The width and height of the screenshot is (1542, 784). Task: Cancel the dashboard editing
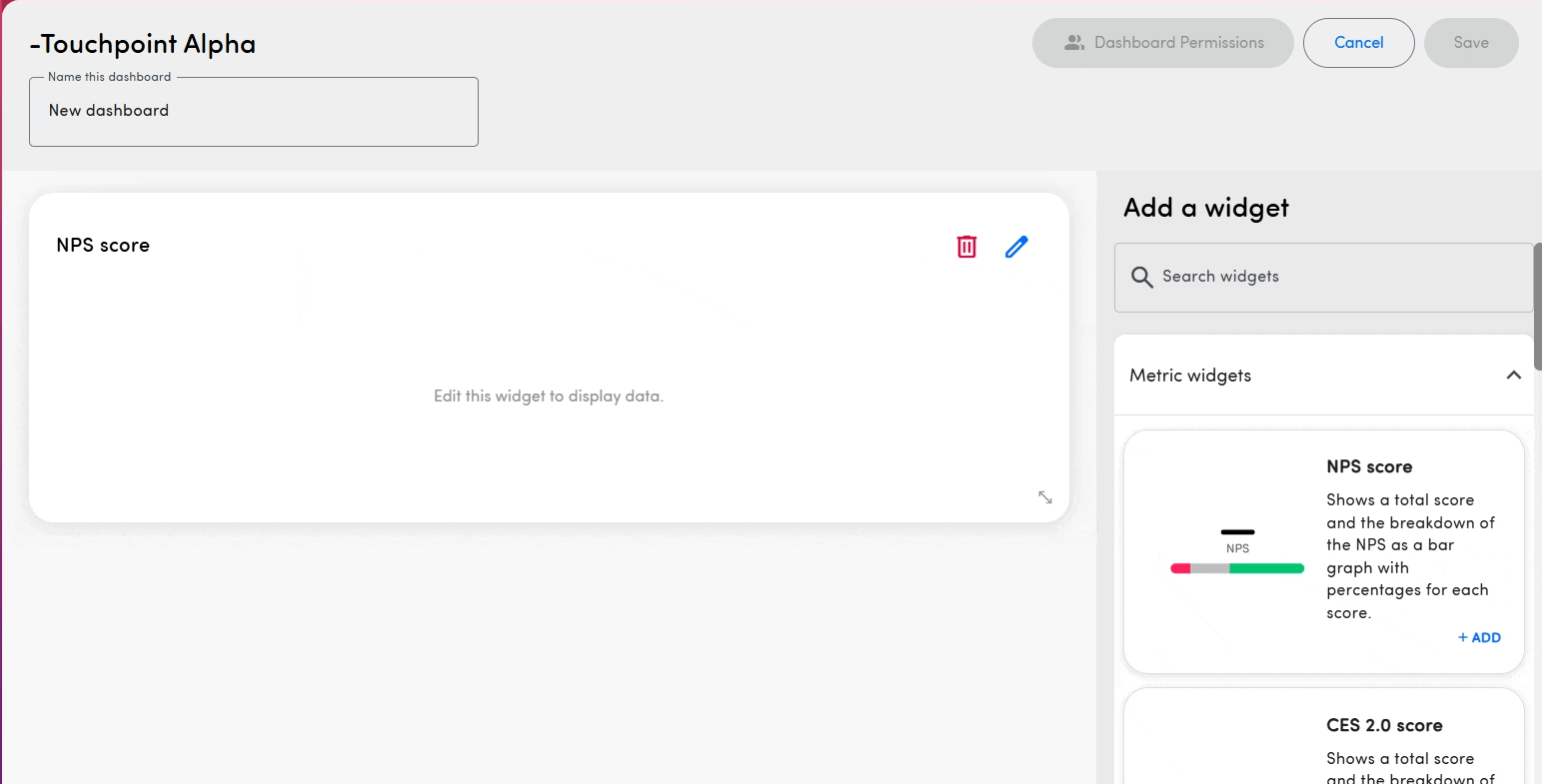pyautogui.click(x=1358, y=43)
